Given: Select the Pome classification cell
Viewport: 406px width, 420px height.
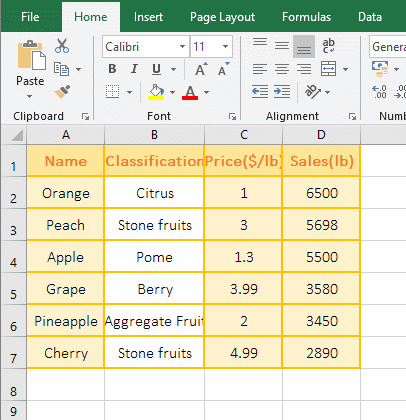Looking at the screenshot, I should pyautogui.click(x=154, y=257).
